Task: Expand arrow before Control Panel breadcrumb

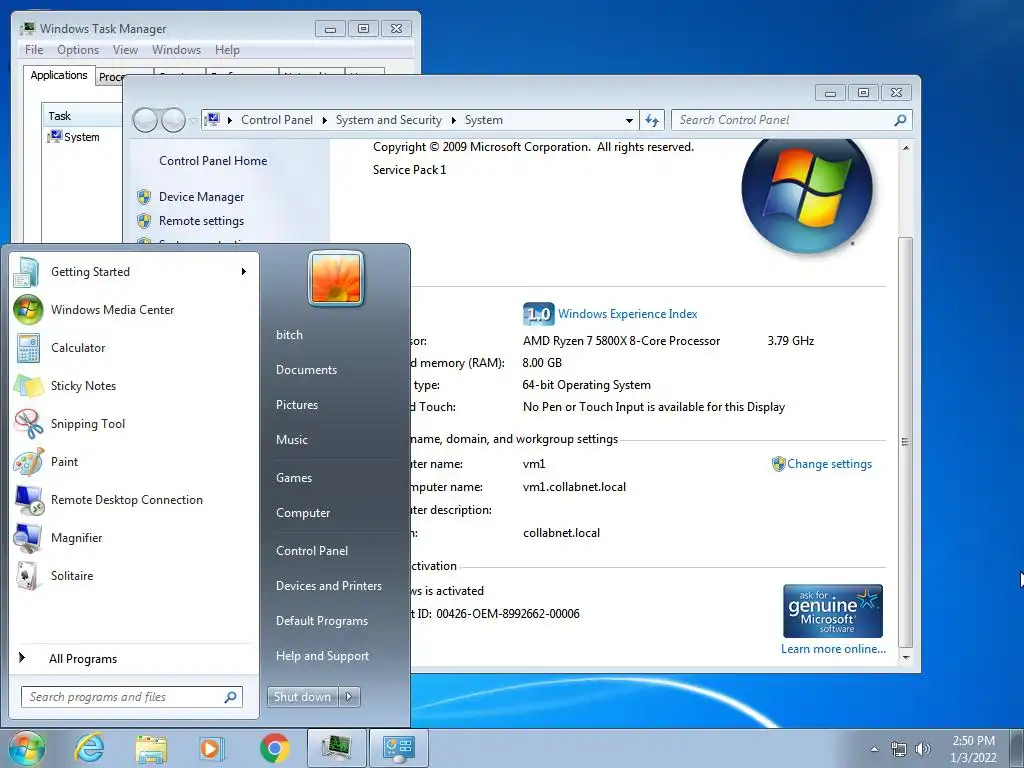Action: pyautogui.click(x=230, y=120)
